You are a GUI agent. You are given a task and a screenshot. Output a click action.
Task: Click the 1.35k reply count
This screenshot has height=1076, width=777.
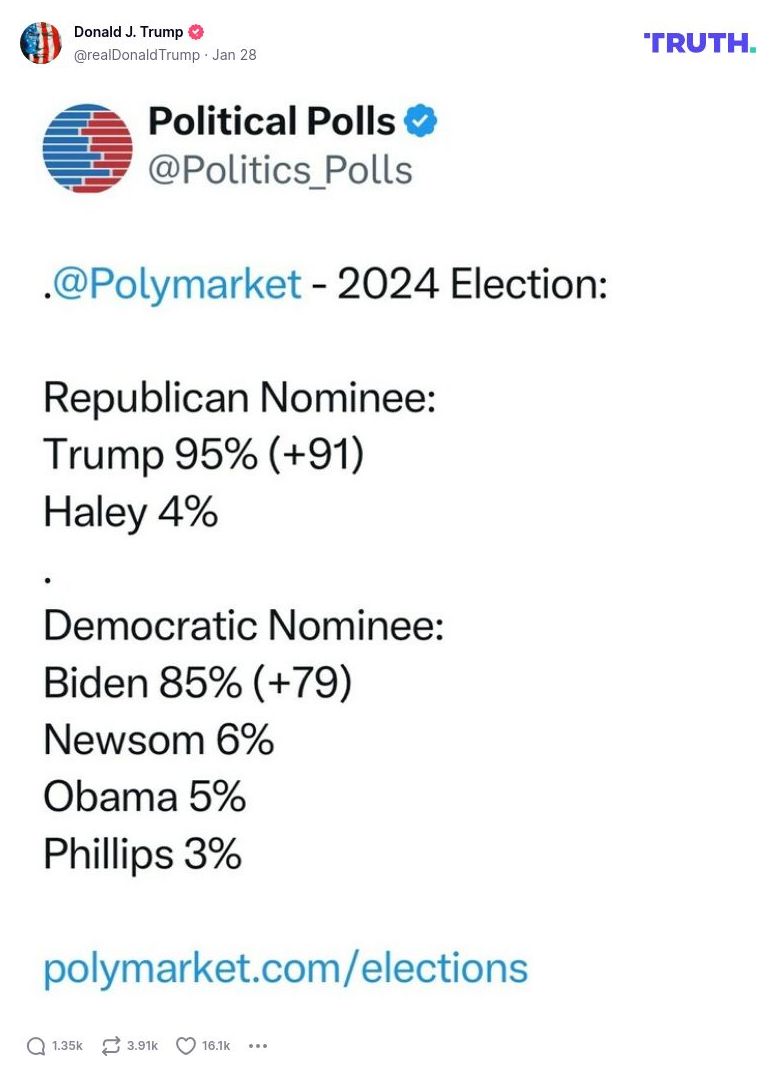pos(67,1046)
